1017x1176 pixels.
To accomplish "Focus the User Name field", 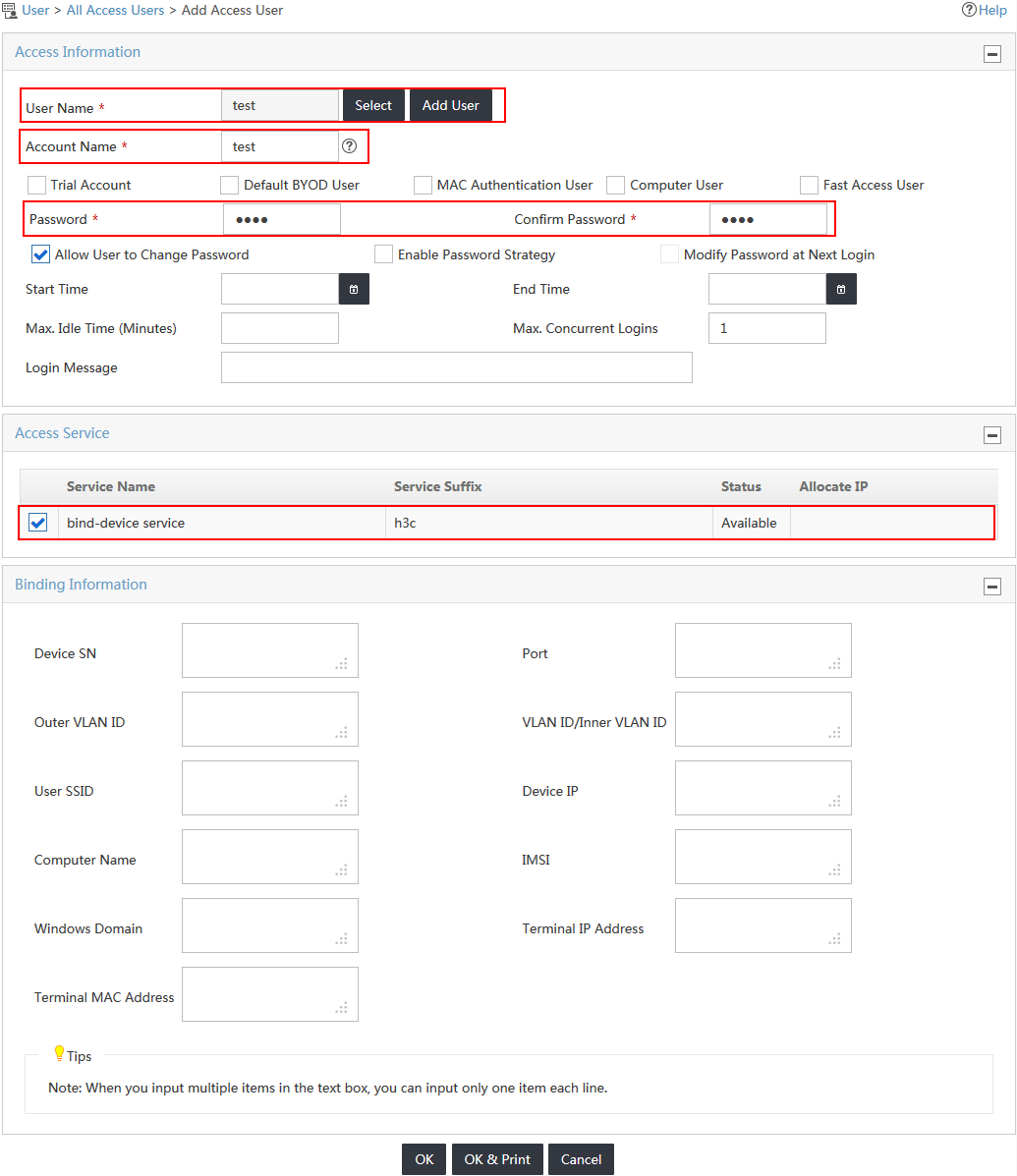I will tap(280, 105).
